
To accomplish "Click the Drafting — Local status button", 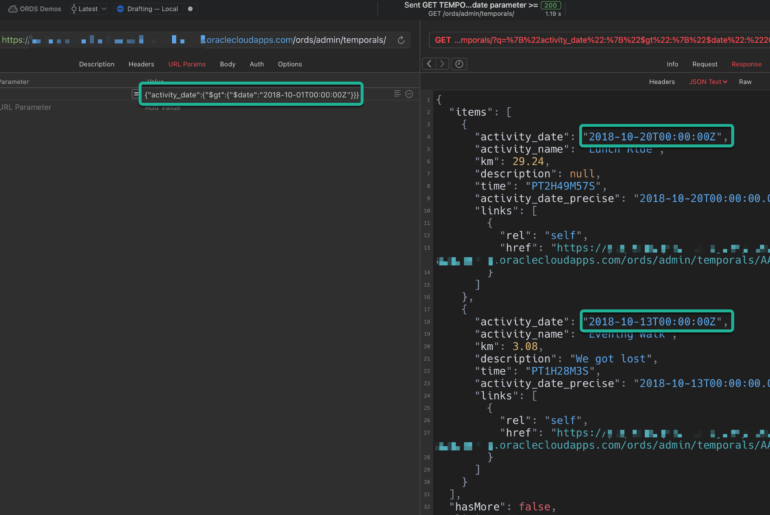I will pos(147,9).
